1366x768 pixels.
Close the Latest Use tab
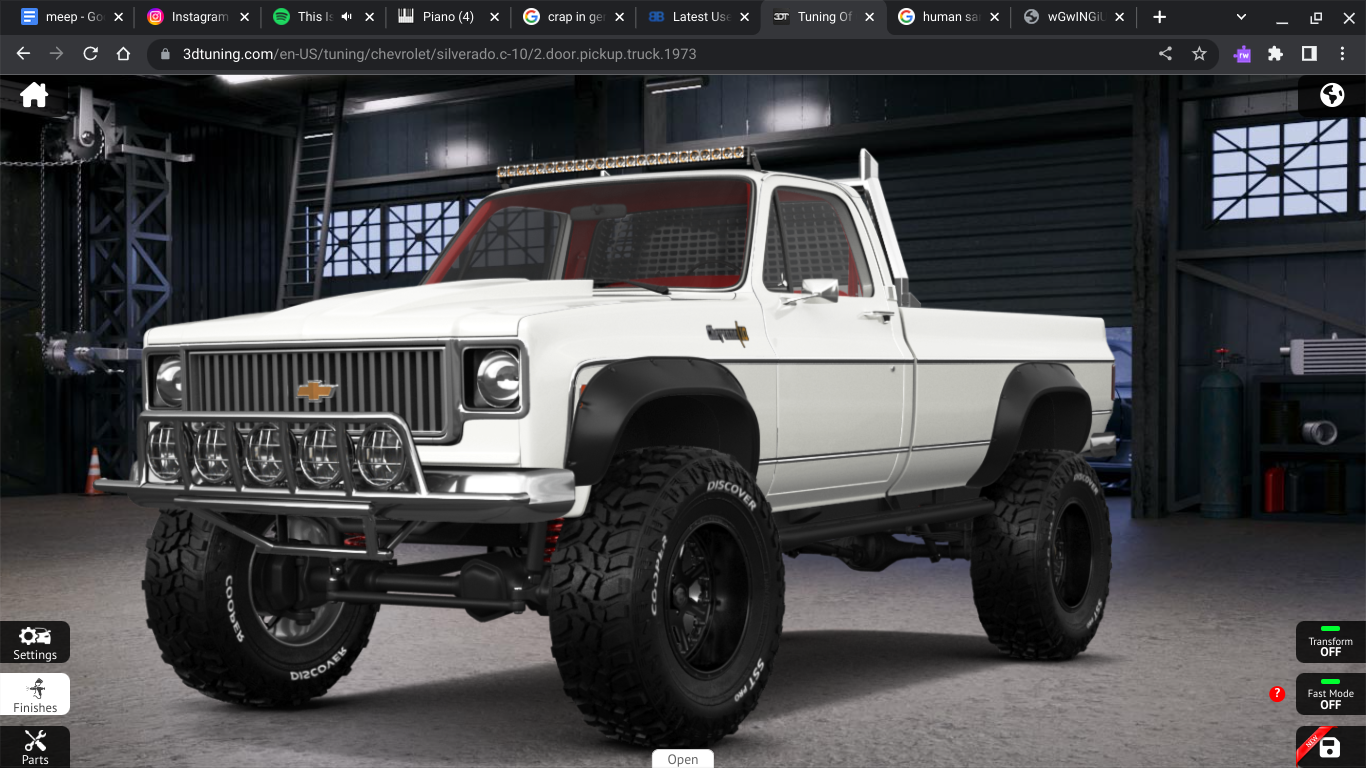[744, 17]
